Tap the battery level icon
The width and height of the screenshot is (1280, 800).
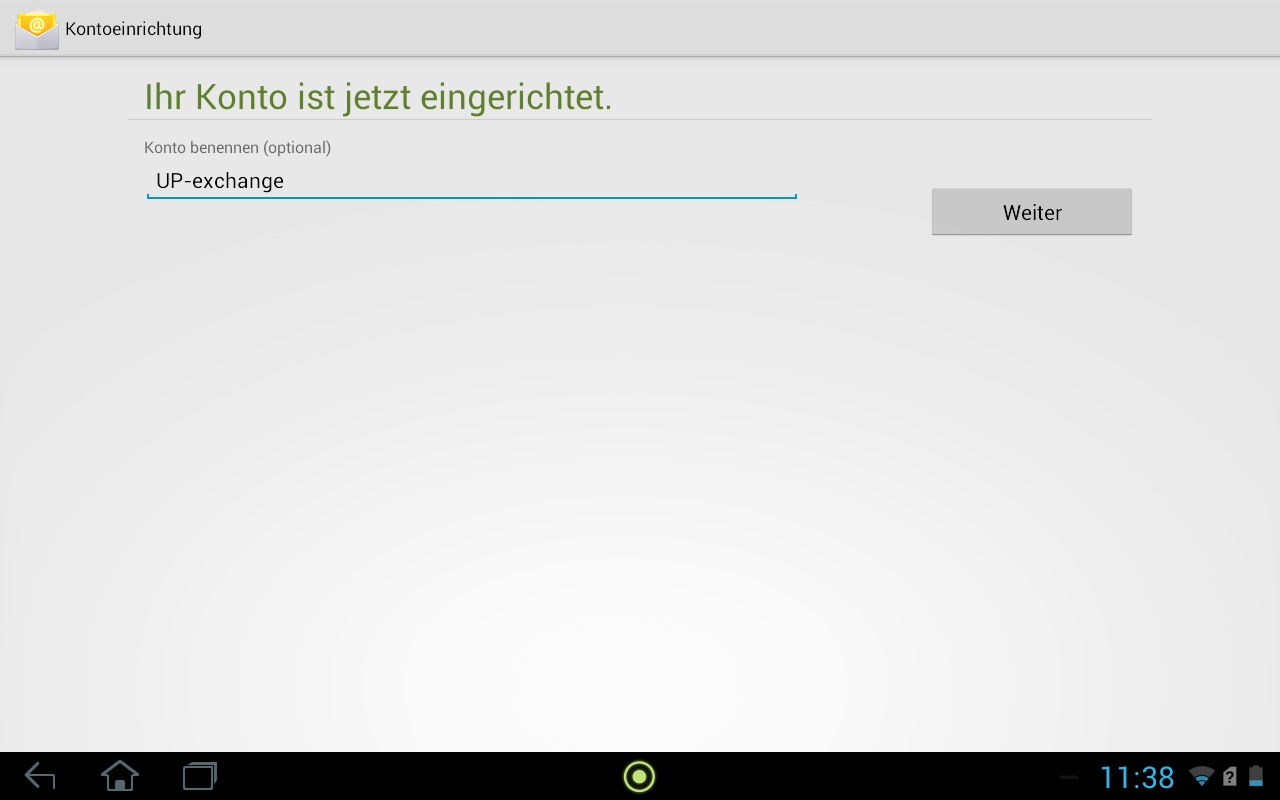(x=1256, y=777)
